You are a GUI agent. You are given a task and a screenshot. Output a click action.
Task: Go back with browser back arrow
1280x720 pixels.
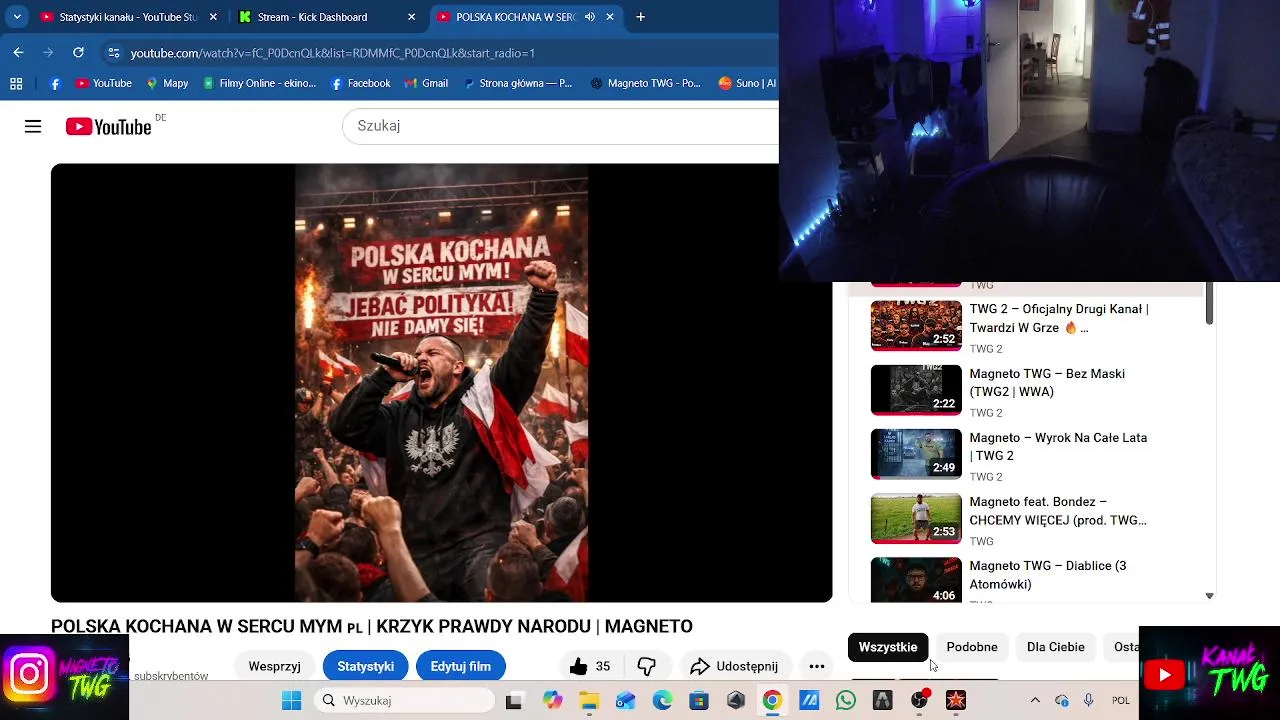18,52
